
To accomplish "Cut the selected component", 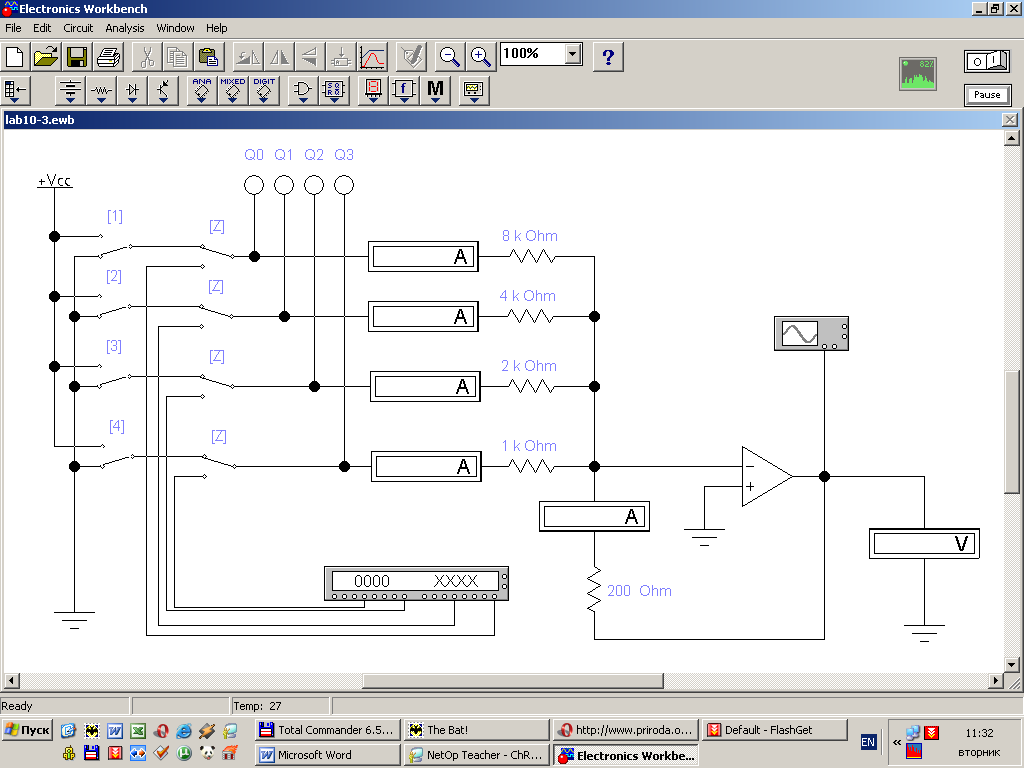I will [147, 57].
